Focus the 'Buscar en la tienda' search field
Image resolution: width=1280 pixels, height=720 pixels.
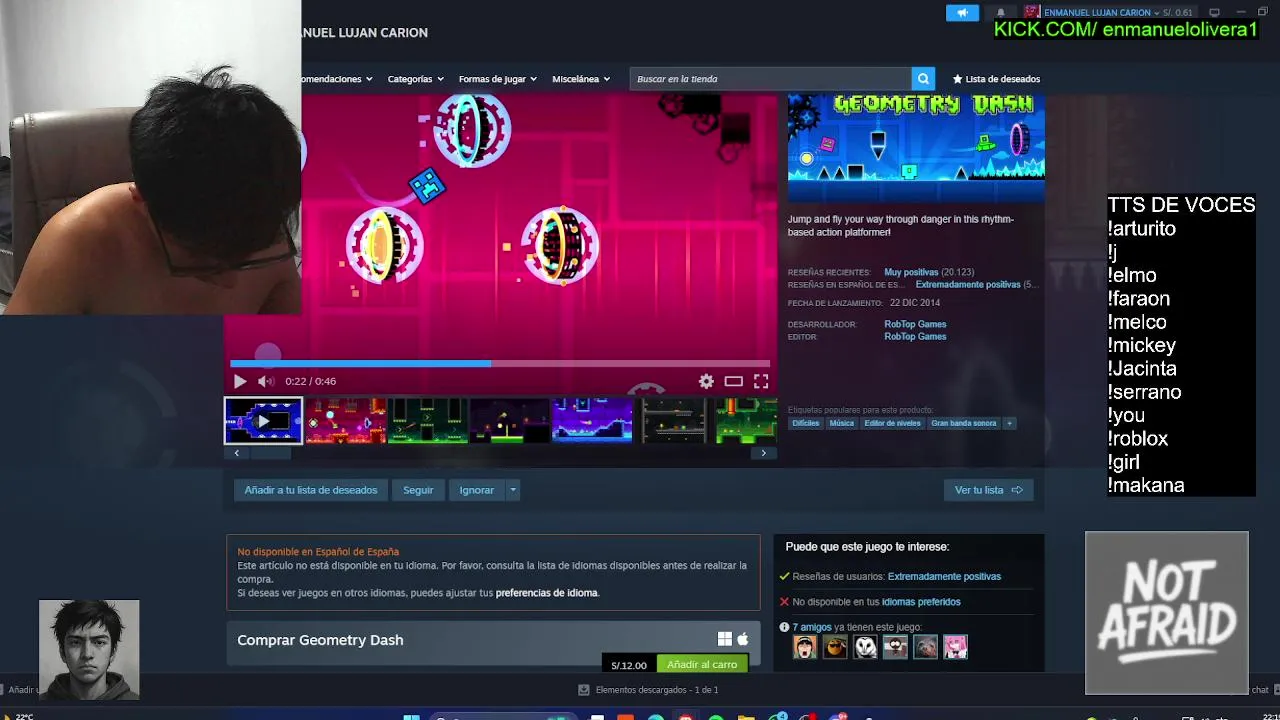click(770, 79)
